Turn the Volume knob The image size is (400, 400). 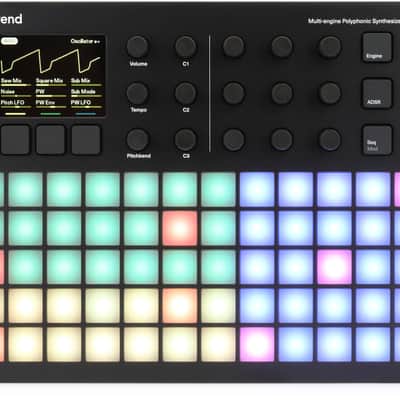tap(137, 47)
